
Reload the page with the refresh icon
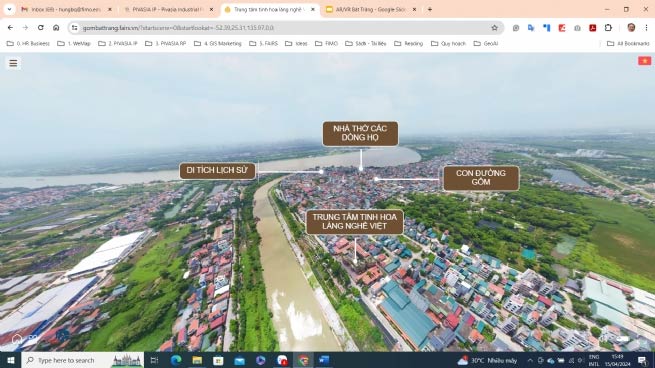coord(41,28)
